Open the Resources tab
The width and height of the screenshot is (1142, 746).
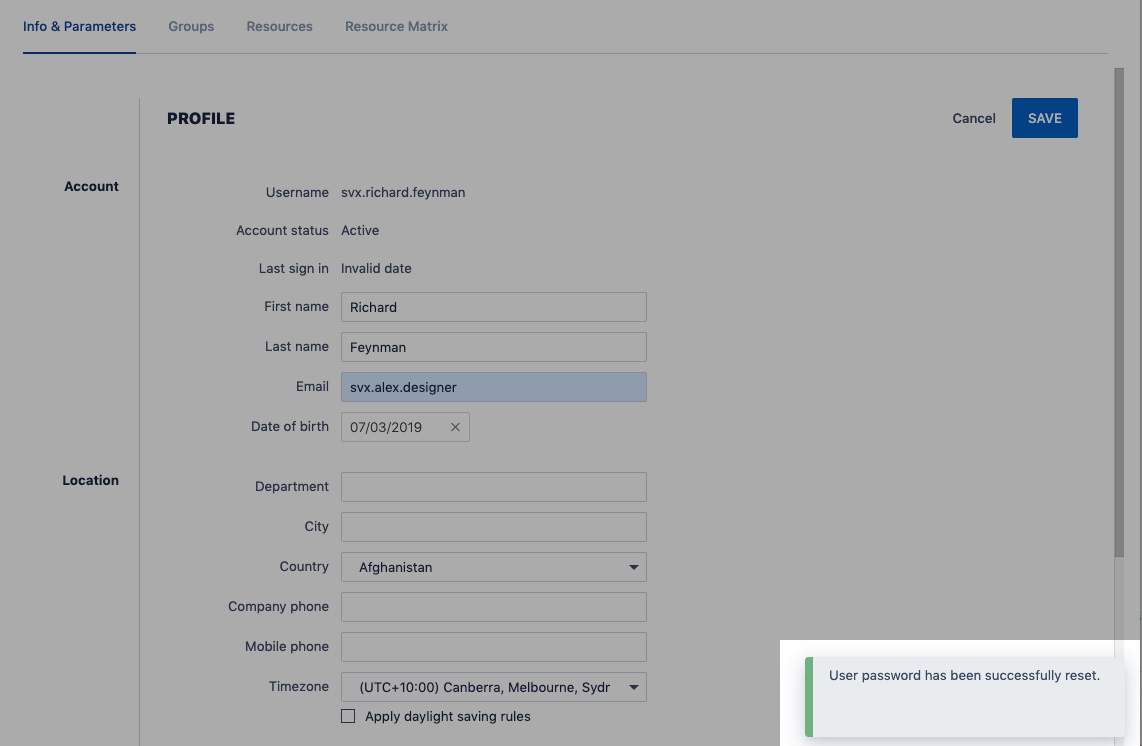tap(279, 26)
